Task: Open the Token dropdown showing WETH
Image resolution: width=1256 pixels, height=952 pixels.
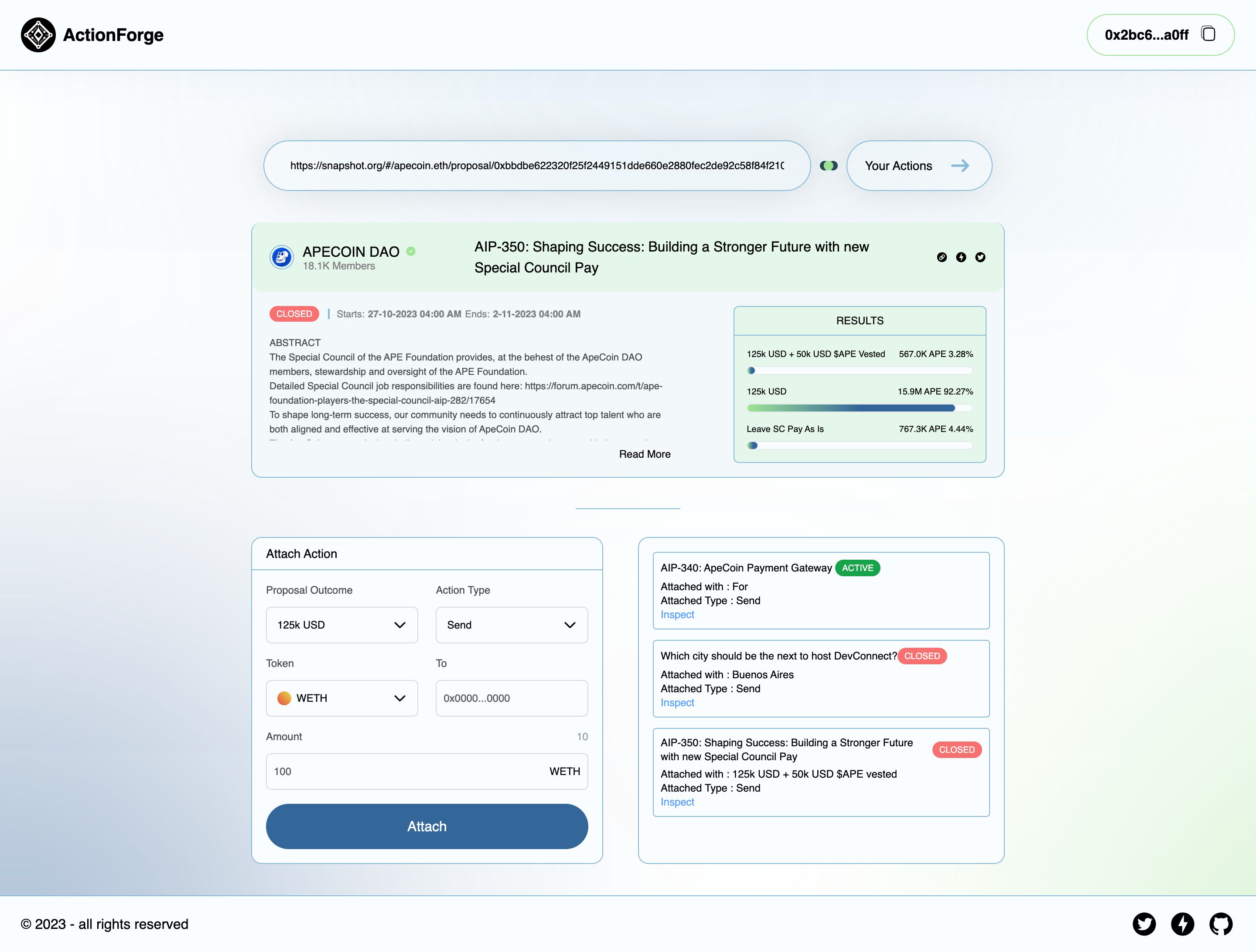Action: tap(342, 698)
